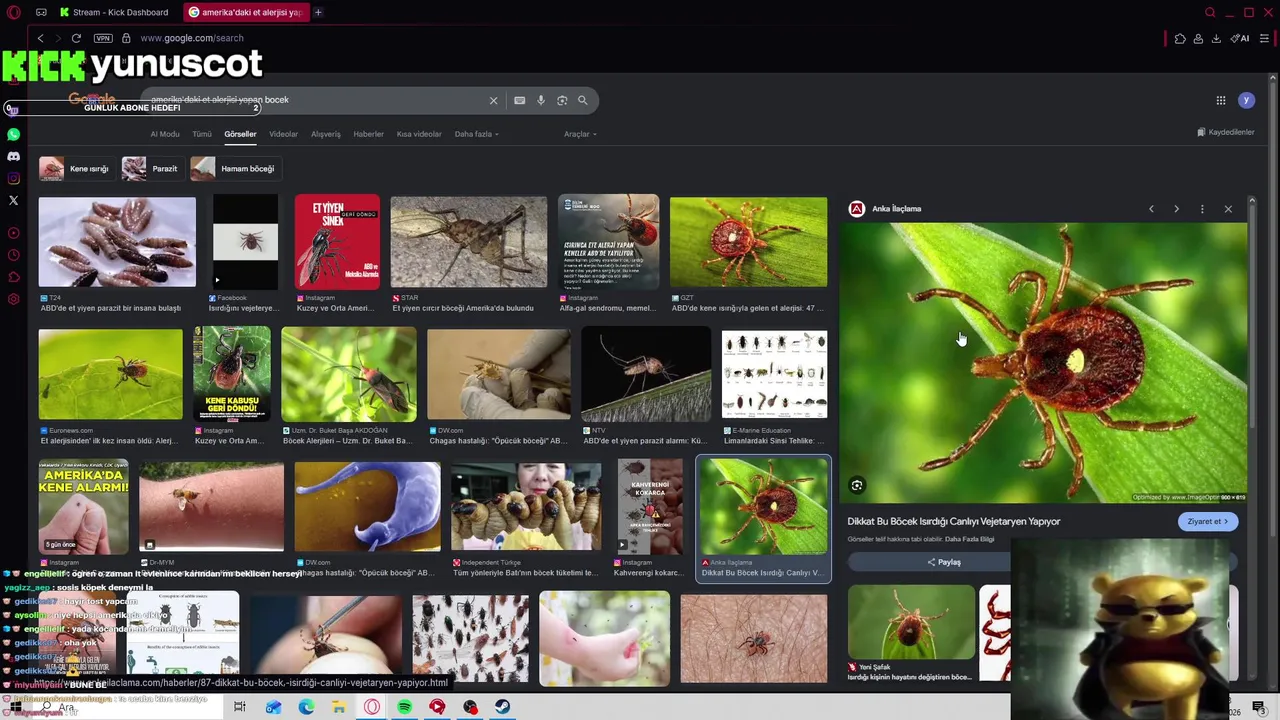Screen dimensions: 1280x720
Task: Switch to Videolar tab
Action: [283, 134]
